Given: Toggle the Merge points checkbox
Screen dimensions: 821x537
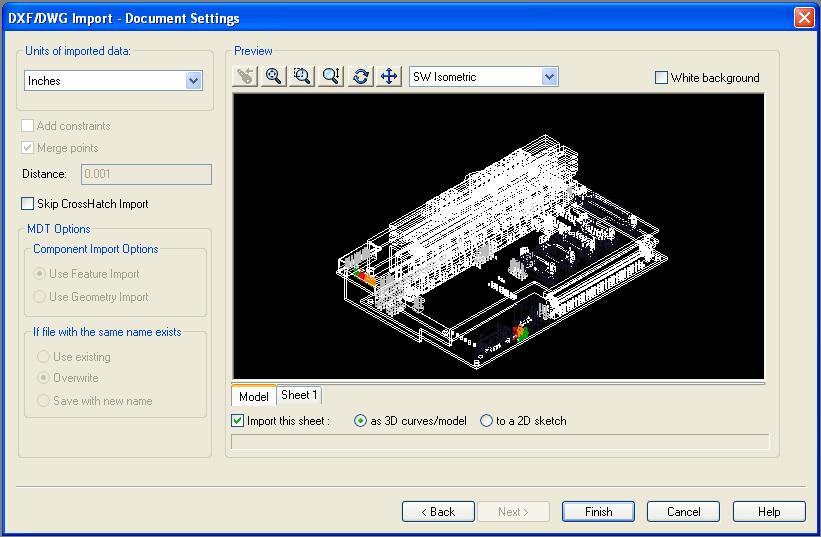Looking at the screenshot, I should (27, 148).
